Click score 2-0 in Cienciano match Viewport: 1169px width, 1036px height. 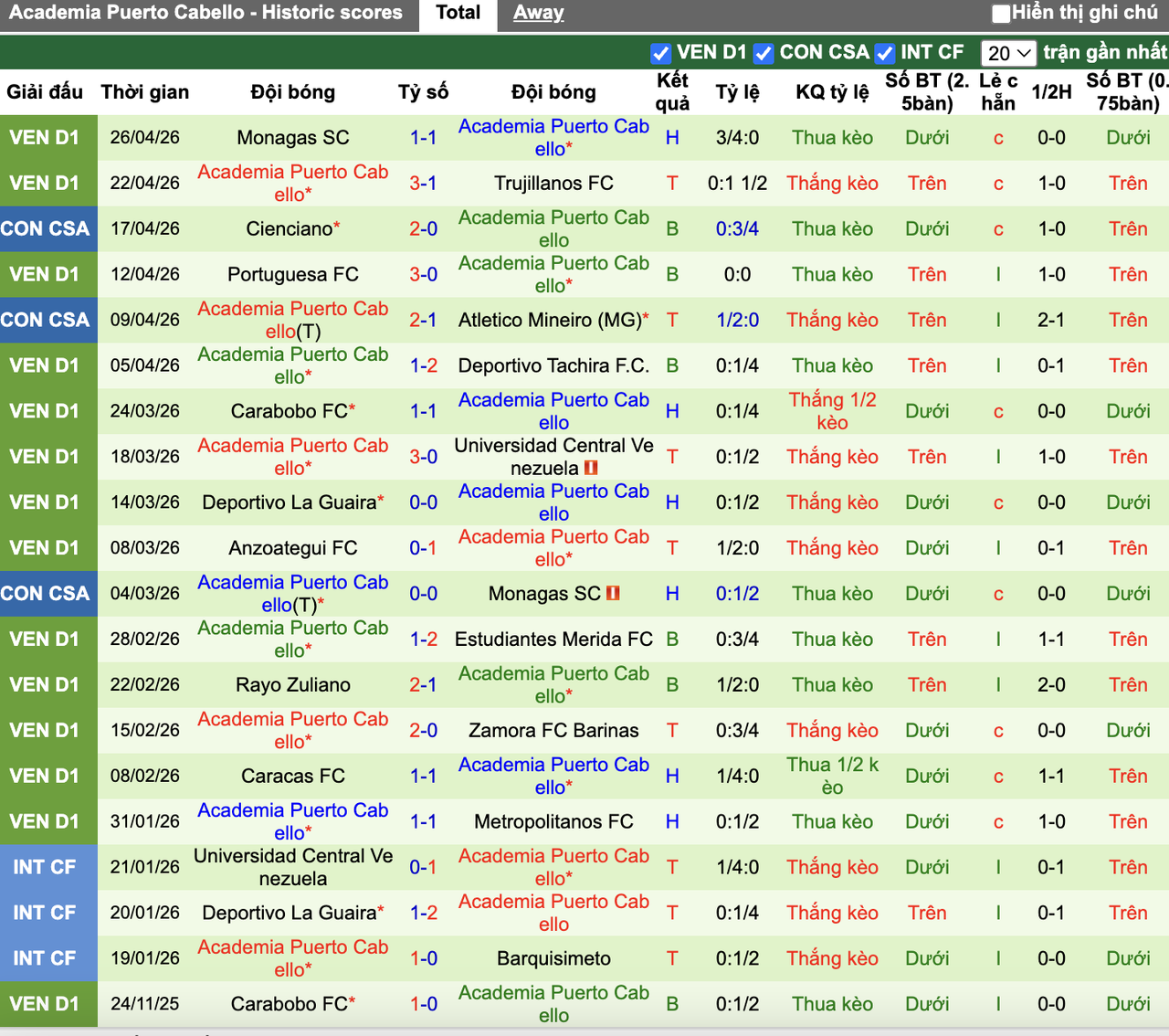tap(423, 229)
